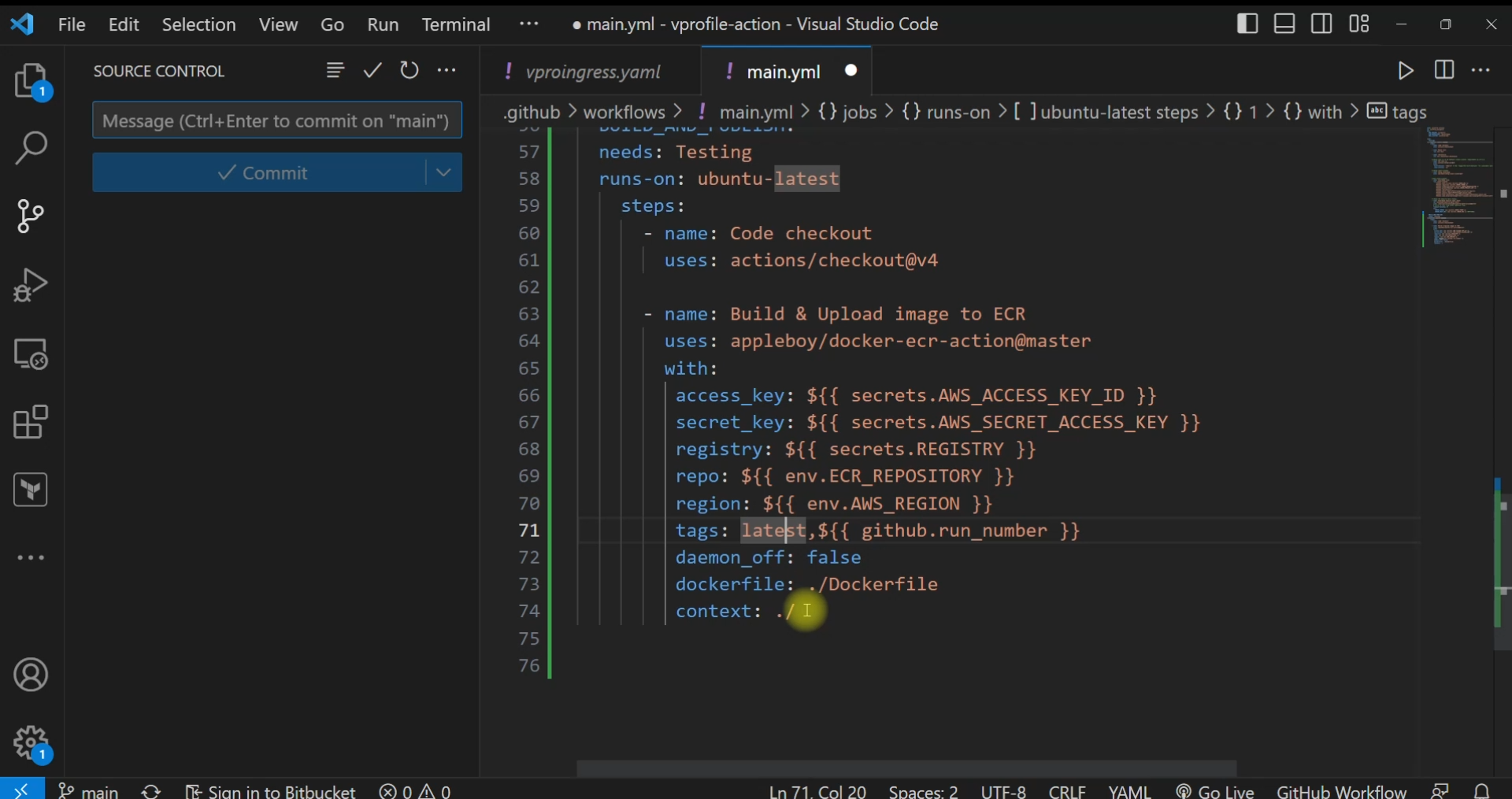Open Source Control more actions menu
This screenshot has width=1512, height=799.
[x=447, y=71]
